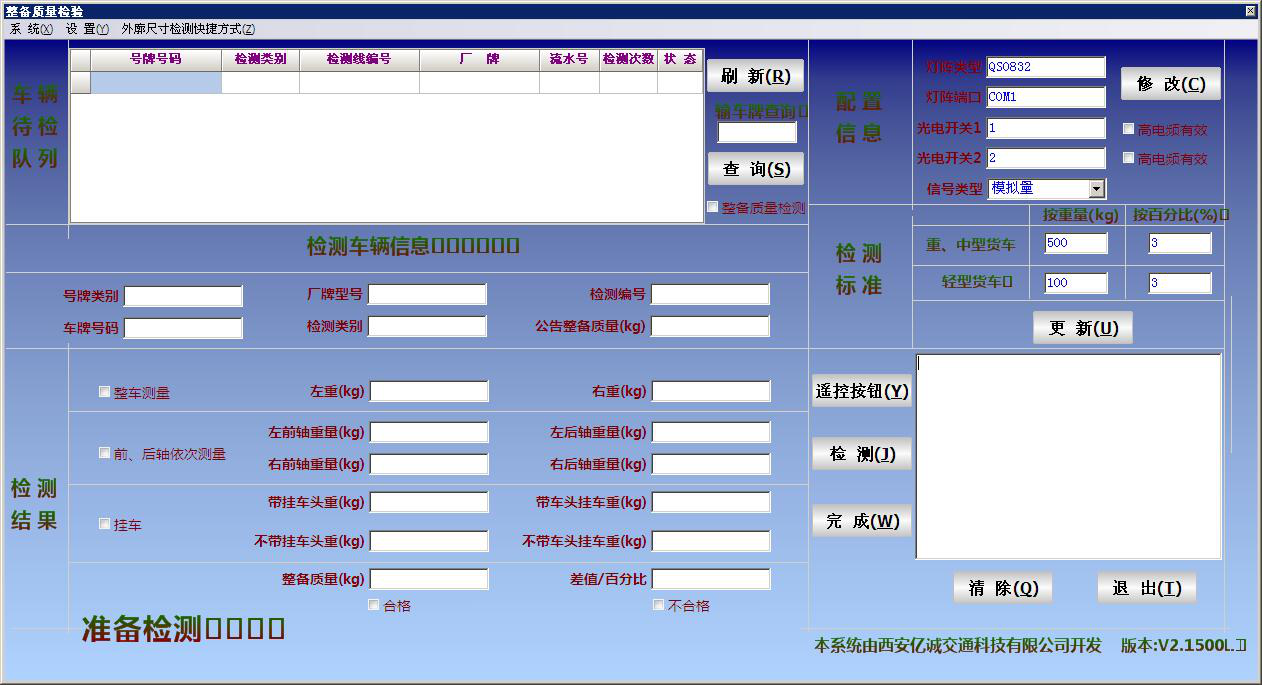Viewport: 1262px width, 685px height.
Task: Click the 查询(S) search button
Action: point(755,168)
